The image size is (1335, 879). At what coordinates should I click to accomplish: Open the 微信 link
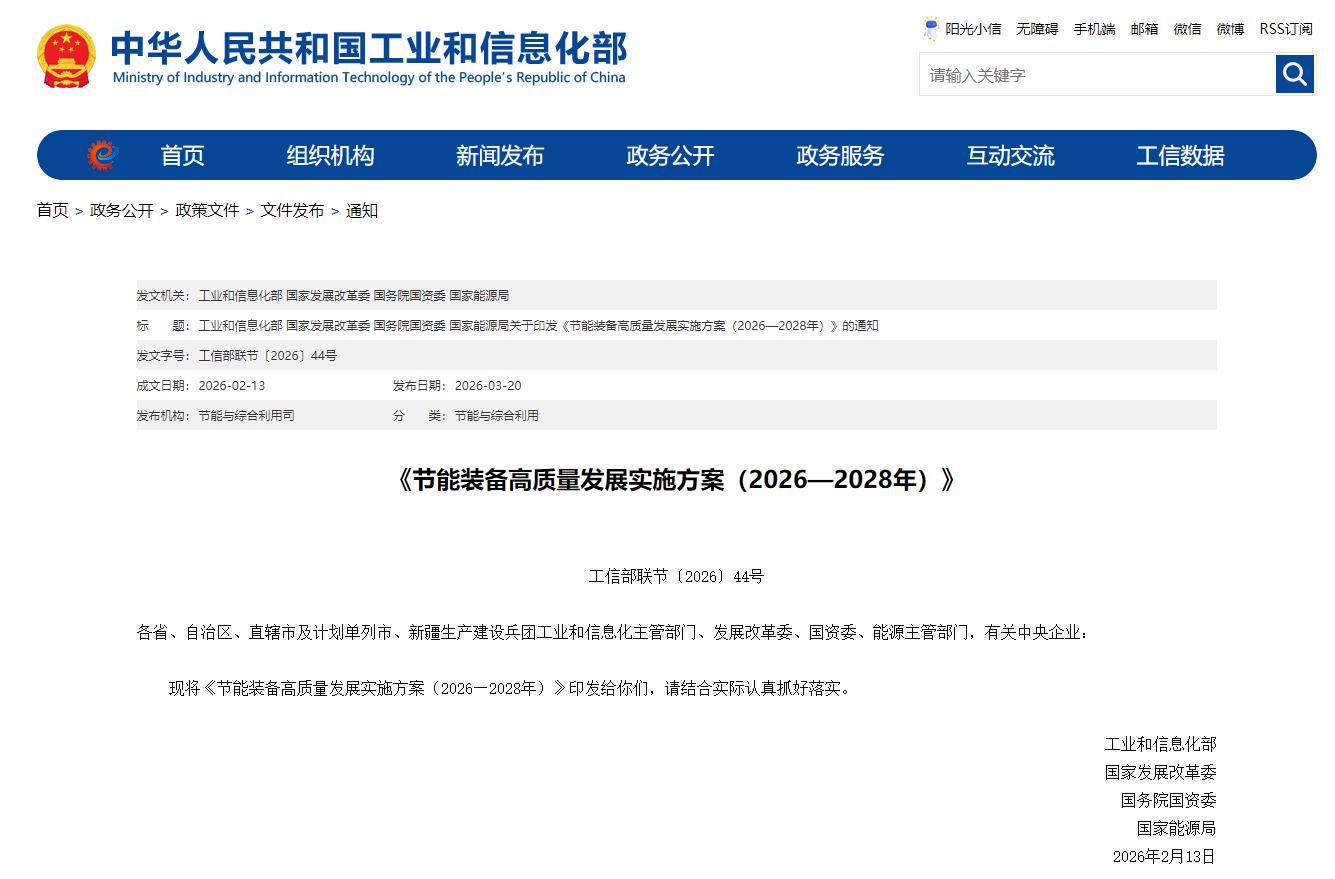point(1187,29)
